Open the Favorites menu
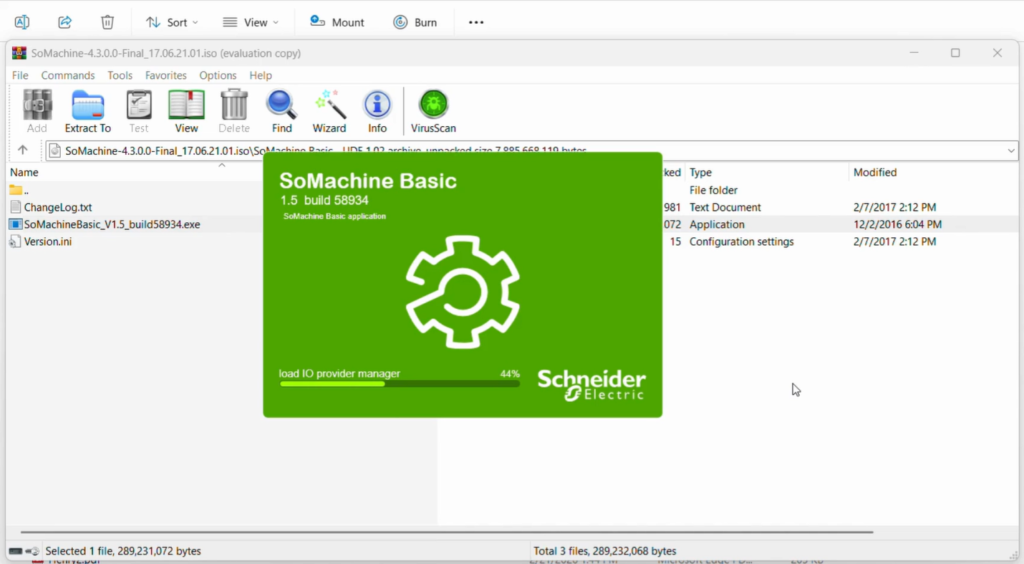Screen dimensions: 1024x564 (x=166, y=75)
